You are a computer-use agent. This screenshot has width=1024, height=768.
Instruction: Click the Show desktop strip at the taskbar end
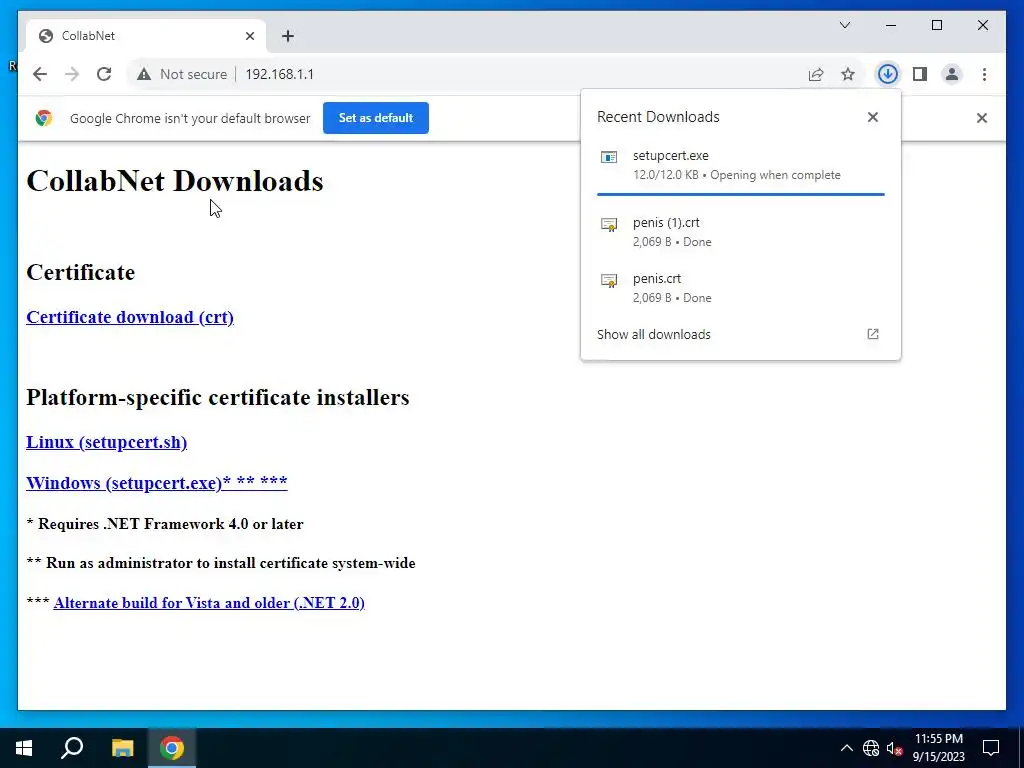[1021, 748]
